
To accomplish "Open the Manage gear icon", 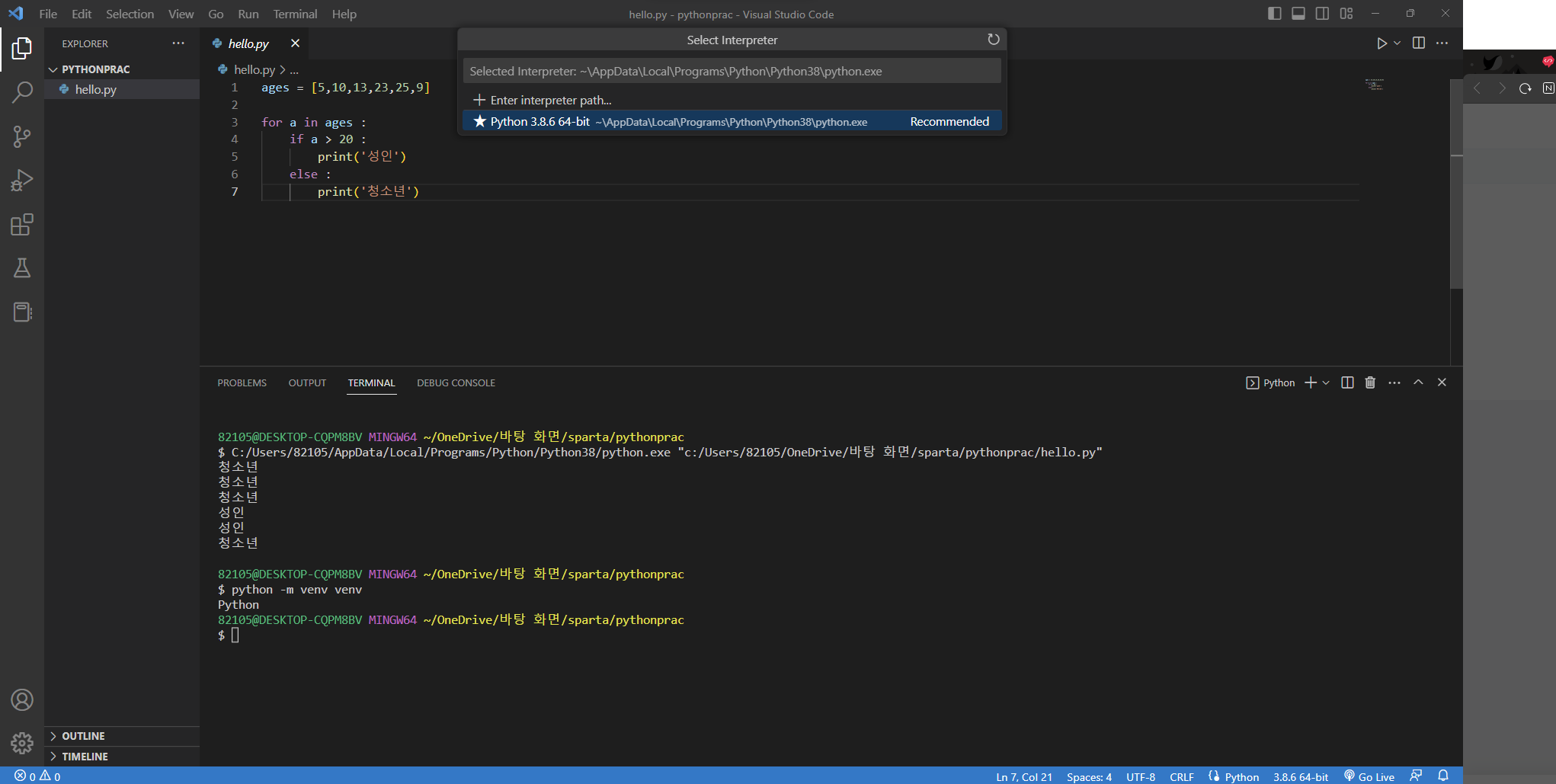I will 22,743.
